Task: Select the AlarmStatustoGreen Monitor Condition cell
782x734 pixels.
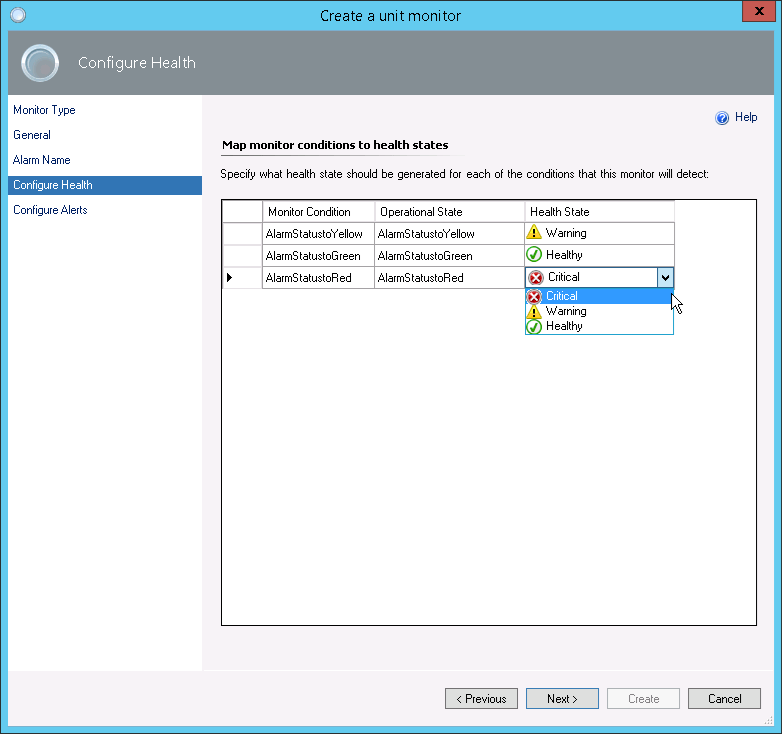Action: 318,255
